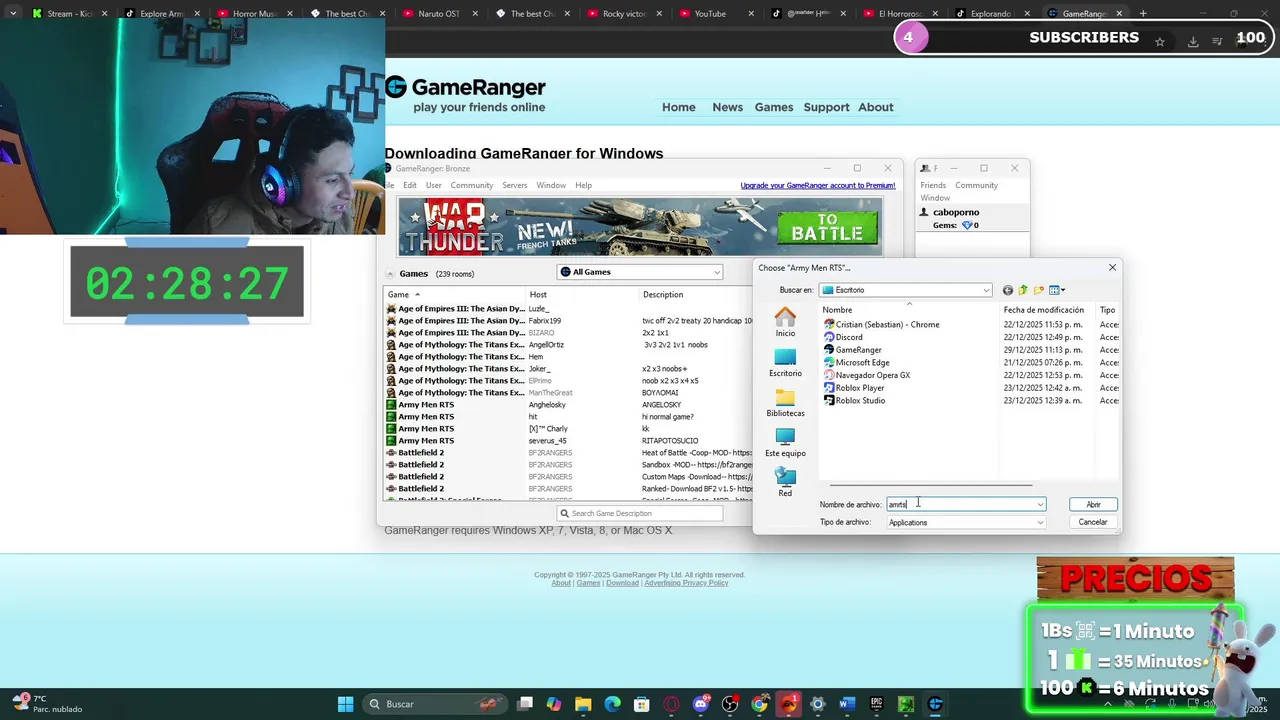This screenshot has width=1280, height=720.
Task: Expand the Buscar en folder dropdown
Action: tap(986, 290)
